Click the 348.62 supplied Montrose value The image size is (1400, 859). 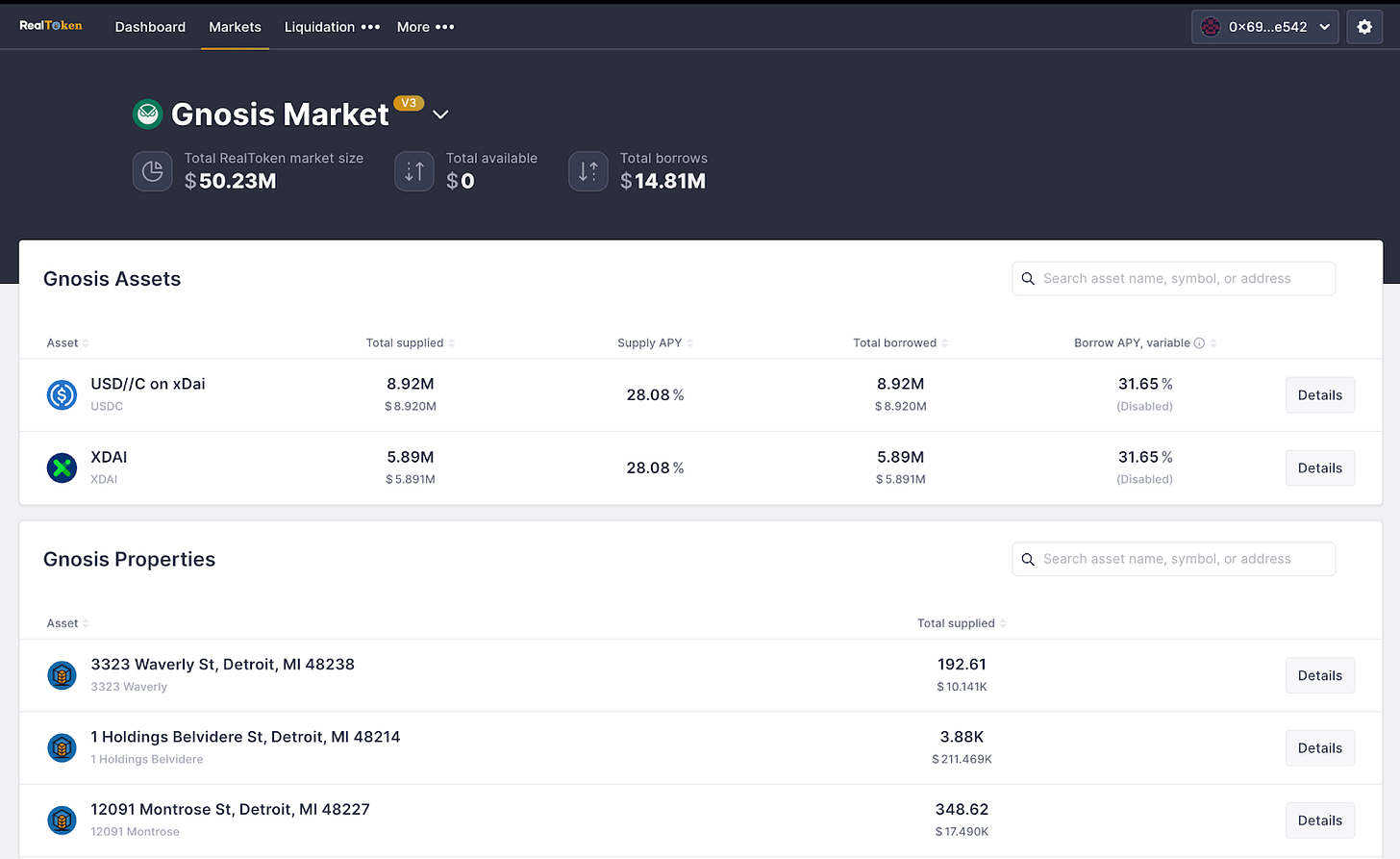(962, 809)
